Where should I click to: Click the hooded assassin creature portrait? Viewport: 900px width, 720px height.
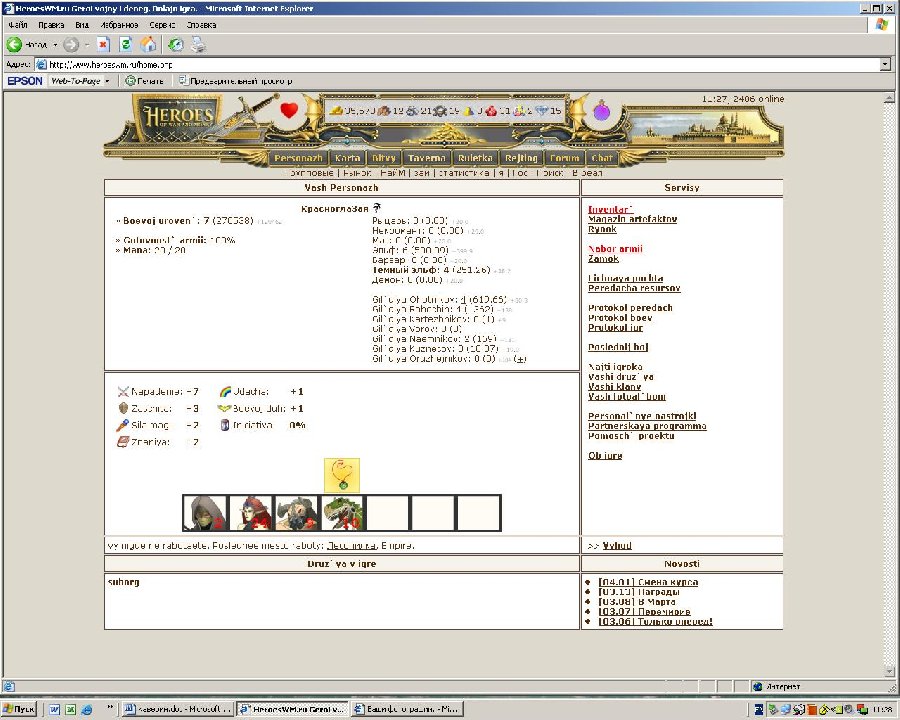[203, 513]
